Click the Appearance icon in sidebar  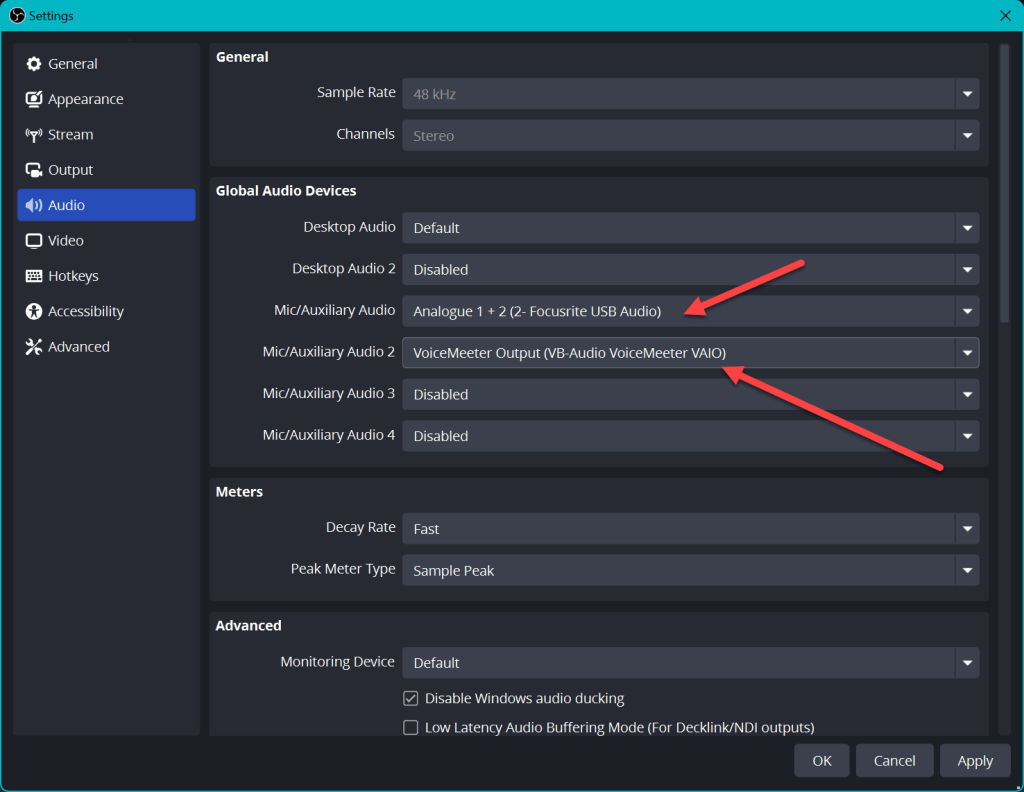33,99
